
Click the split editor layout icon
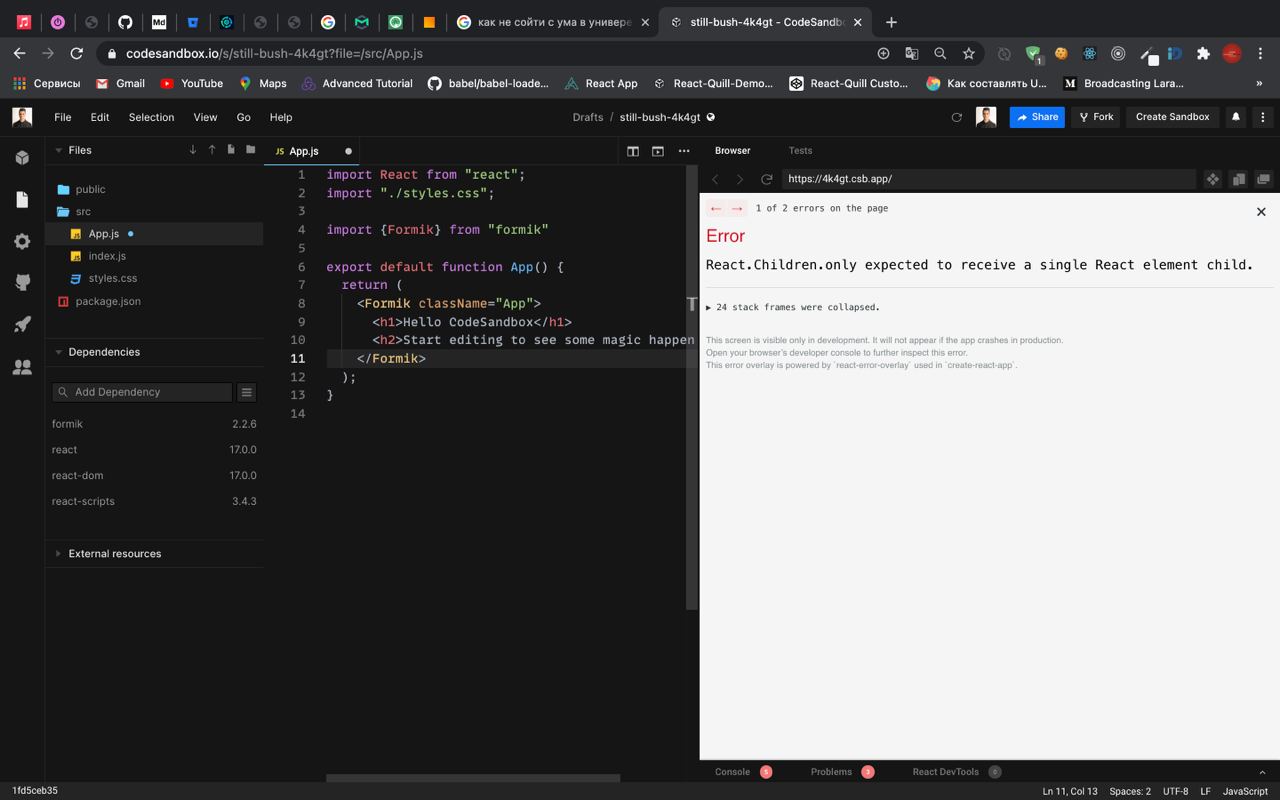(x=633, y=151)
